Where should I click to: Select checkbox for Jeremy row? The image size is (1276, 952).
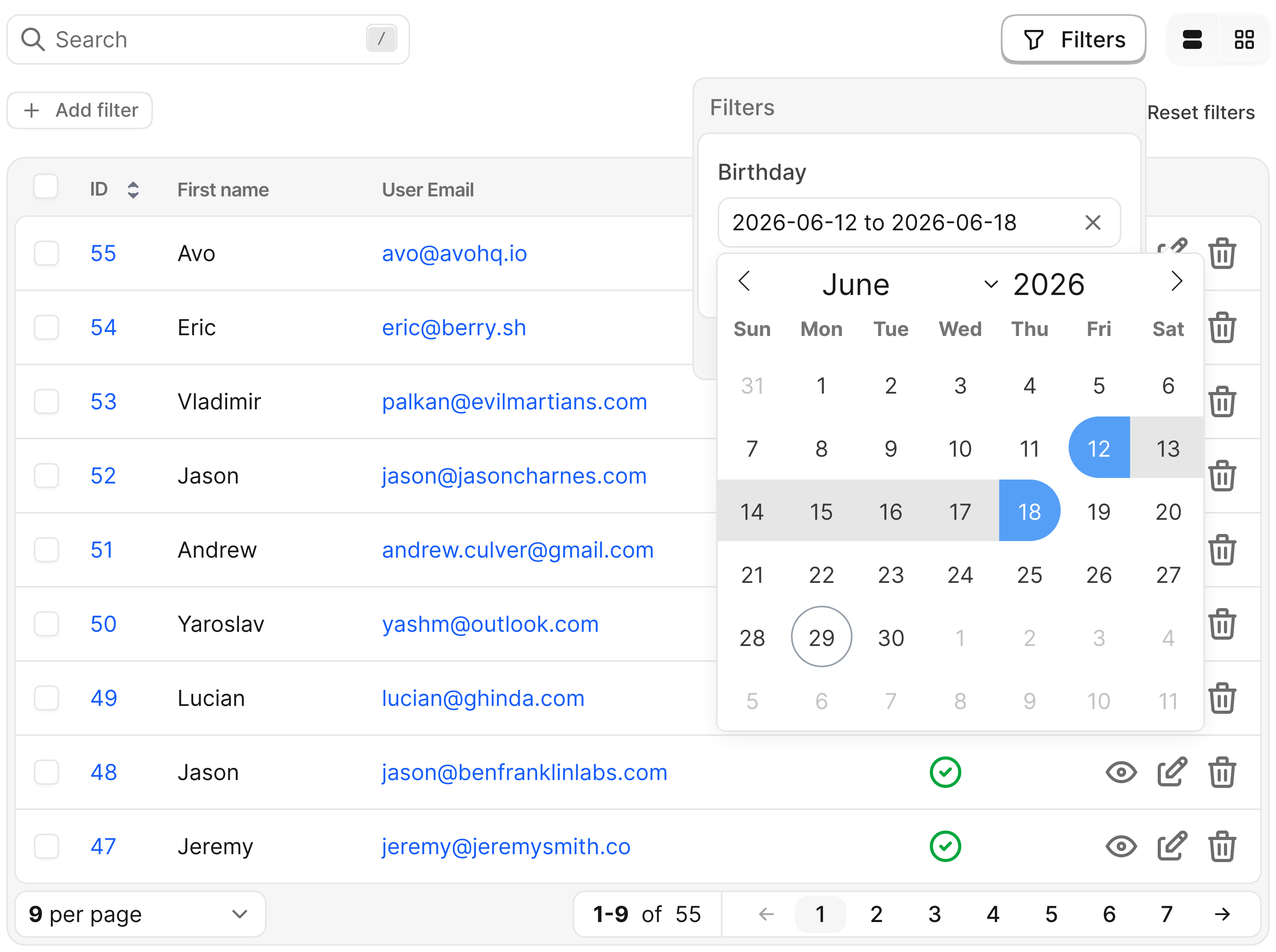point(46,847)
